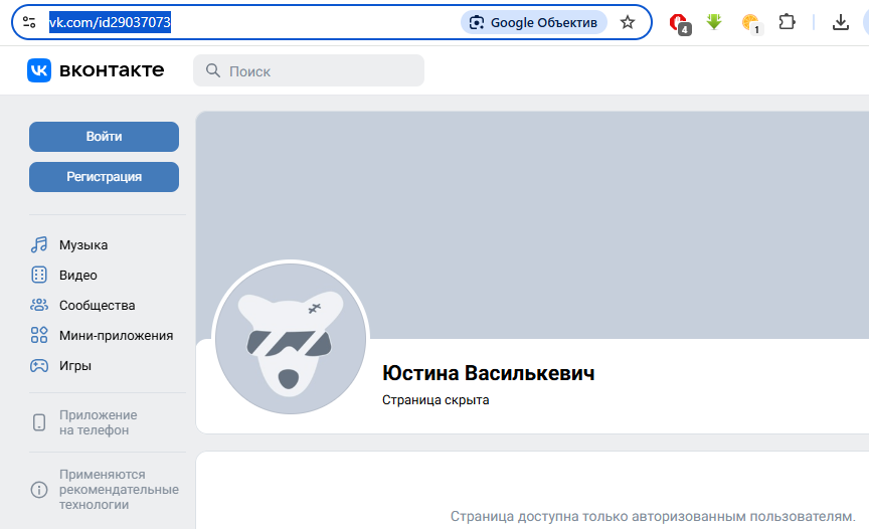This screenshot has height=529, width=870.
Task: Open Мини-приложения from the sidebar
Action: click(115, 336)
